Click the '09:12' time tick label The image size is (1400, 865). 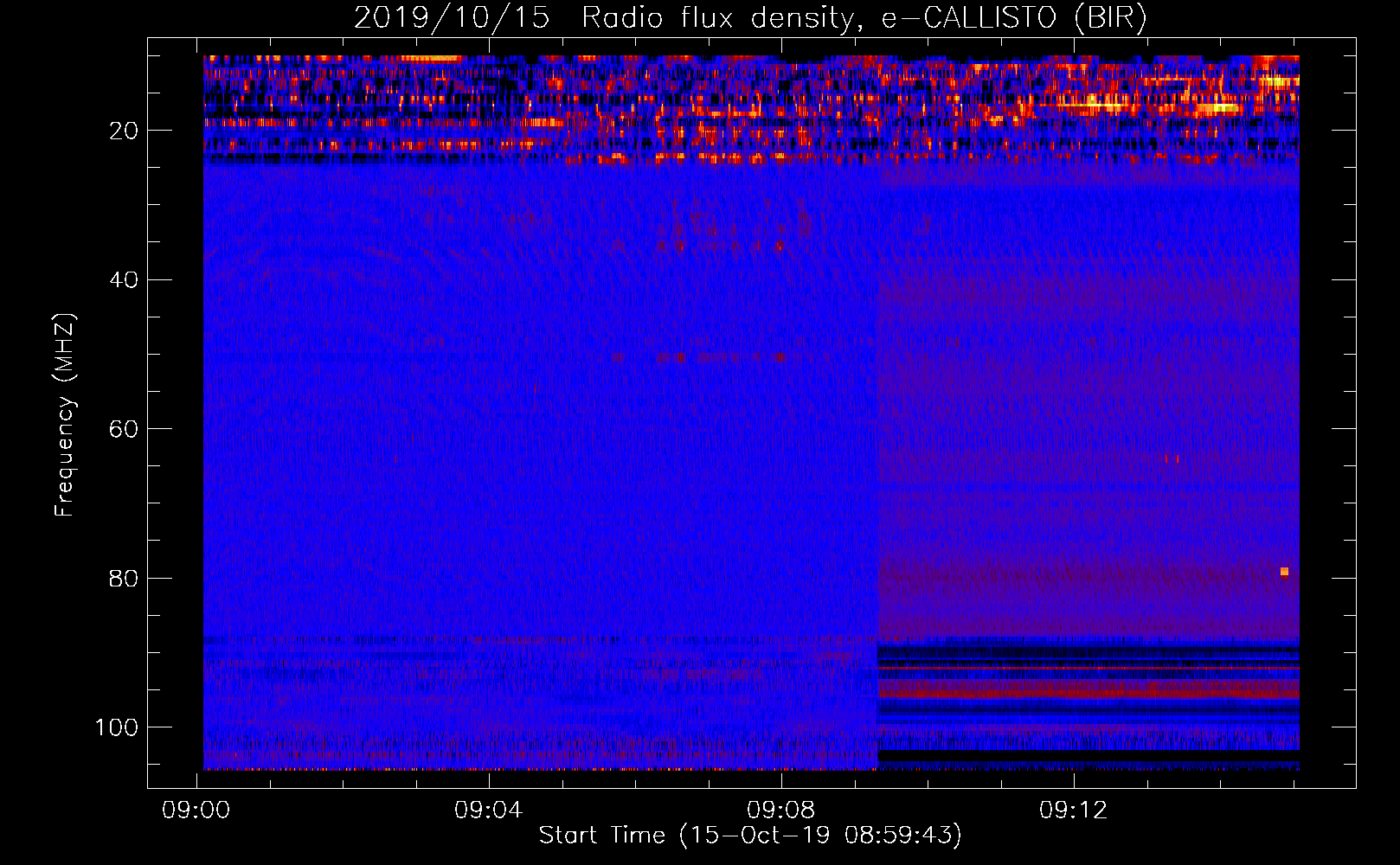pos(1074,810)
